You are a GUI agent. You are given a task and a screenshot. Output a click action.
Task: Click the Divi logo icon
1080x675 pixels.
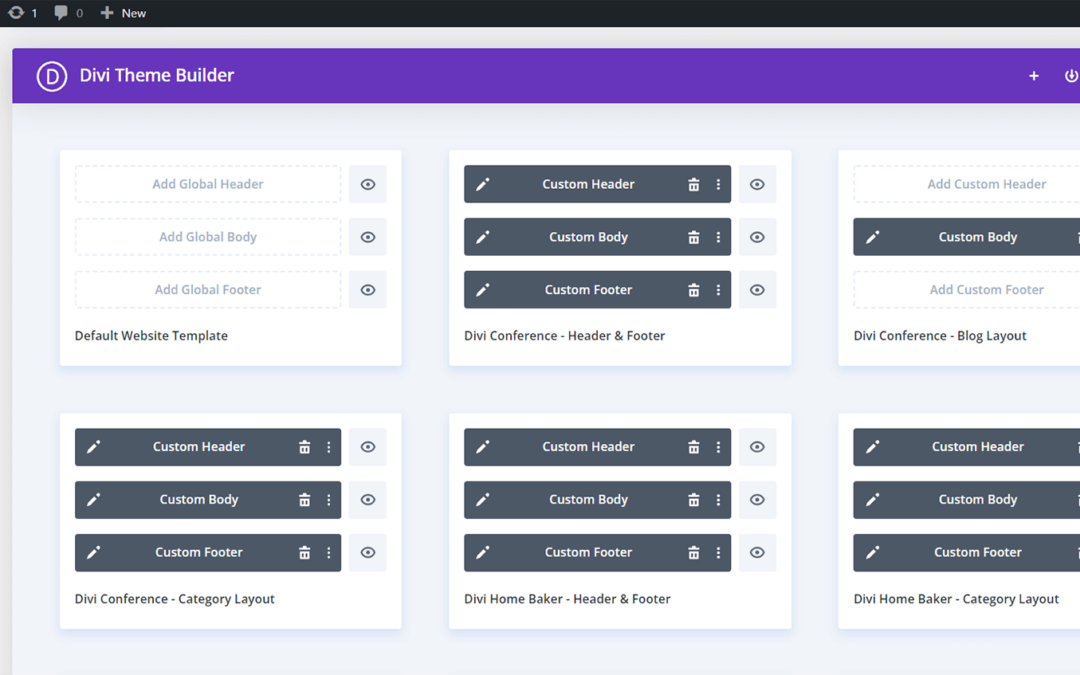tap(52, 76)
